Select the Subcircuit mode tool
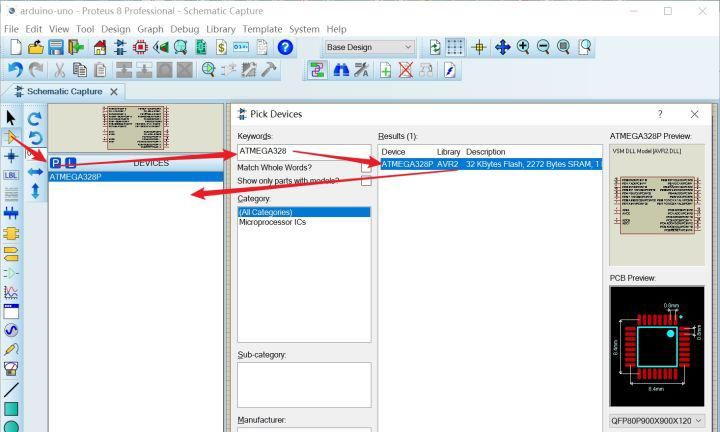Viewport: 720px width, 432px height. (11, 233)
